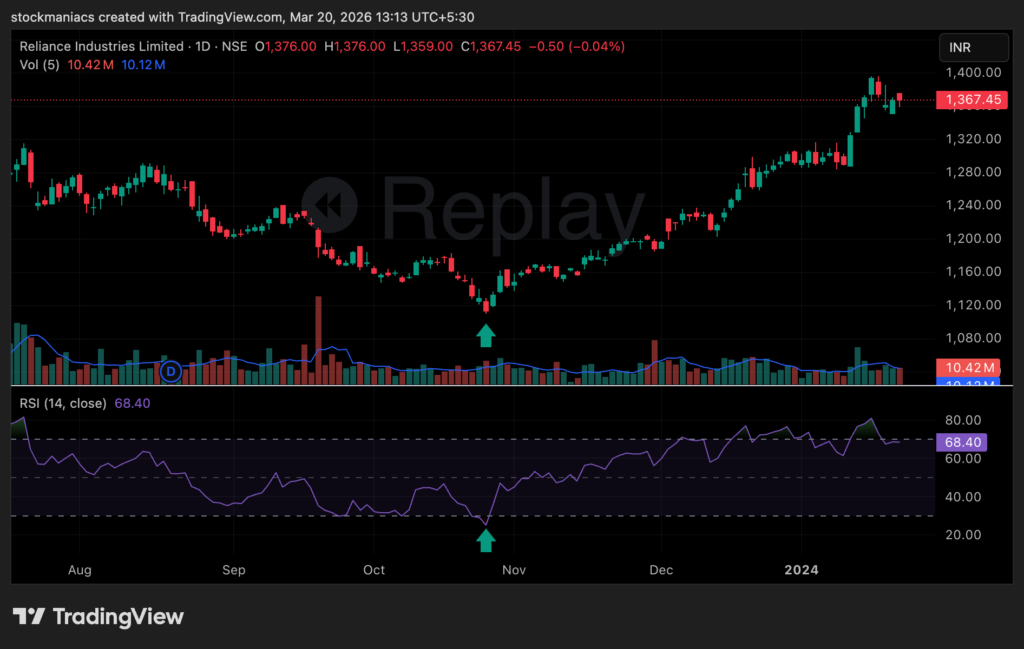This screenshot has width=1024, height=649.
Task: Click the 1,160.00 price axis label
Action: tap(973, 272)
